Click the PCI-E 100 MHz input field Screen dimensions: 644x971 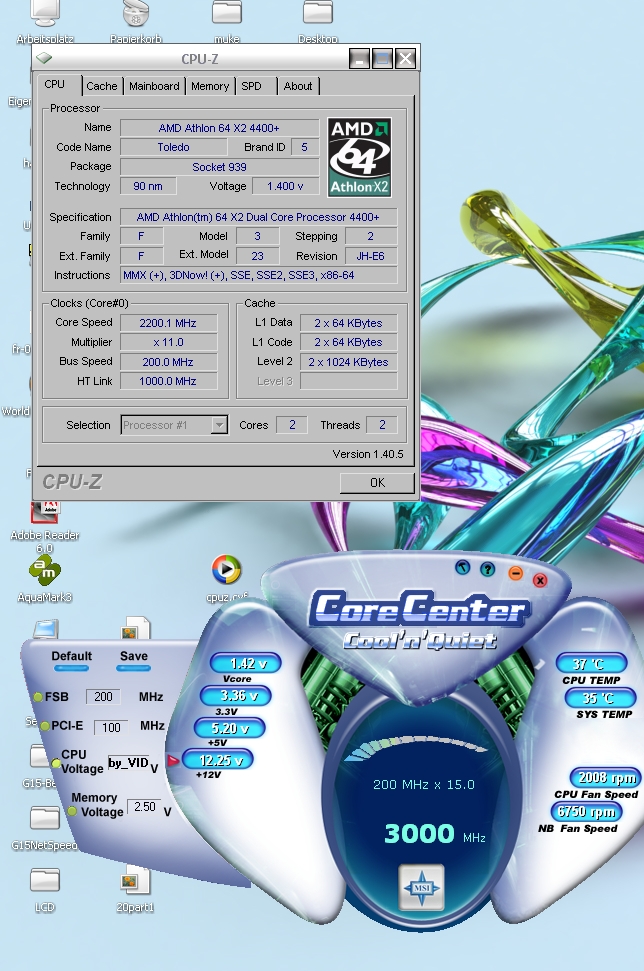111,727
